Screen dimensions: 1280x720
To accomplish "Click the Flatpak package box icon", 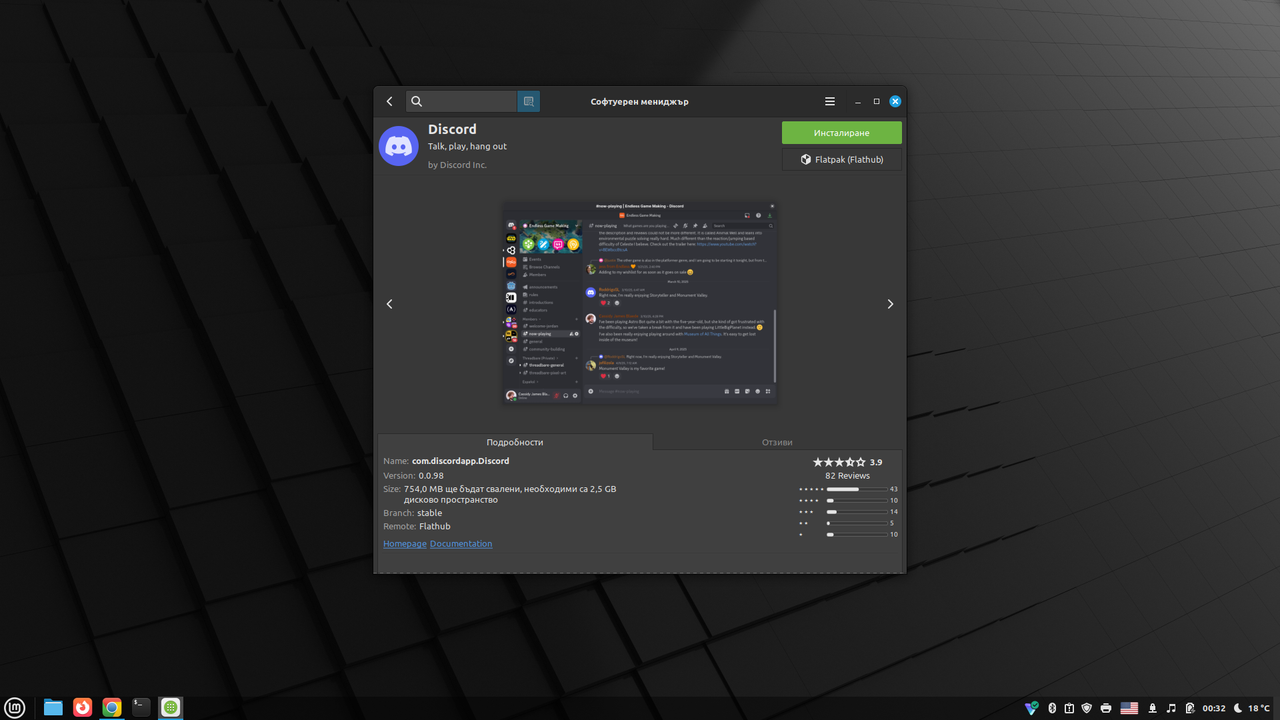I will pyautogui.click(x=806, y=160).
